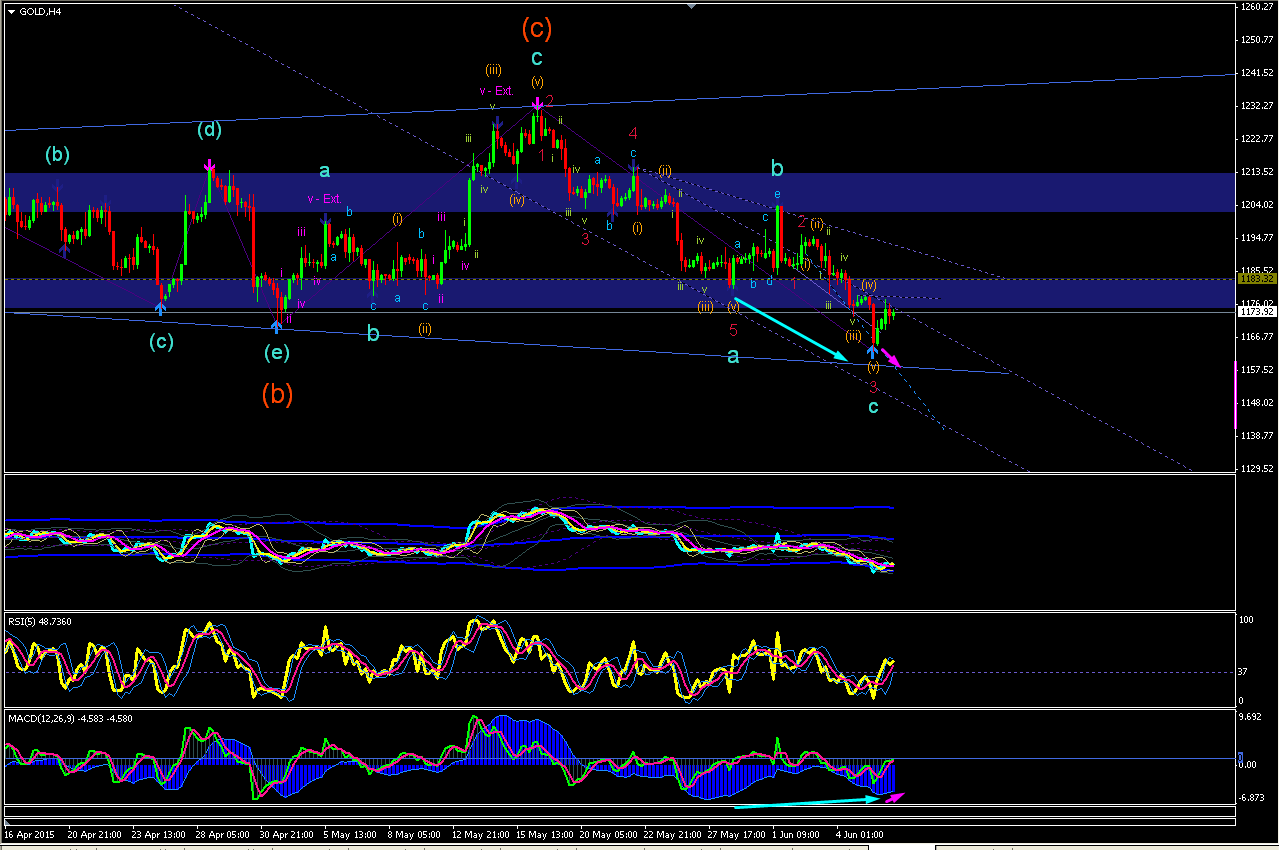Click the olive 1183.32 price level tag
Screen dimensions: 1279x850
1256,279
